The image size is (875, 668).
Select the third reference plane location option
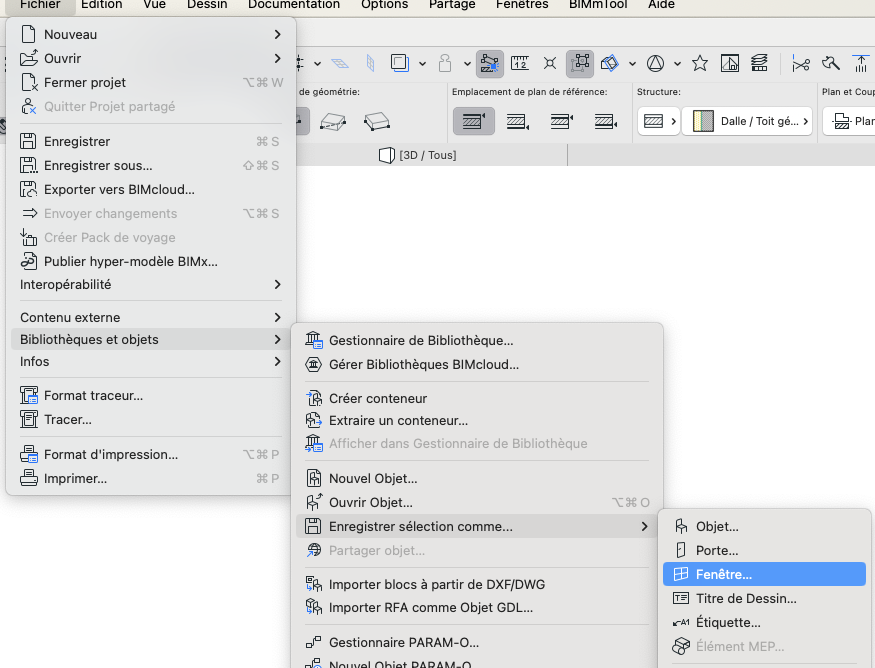click(x=562, y=121)
